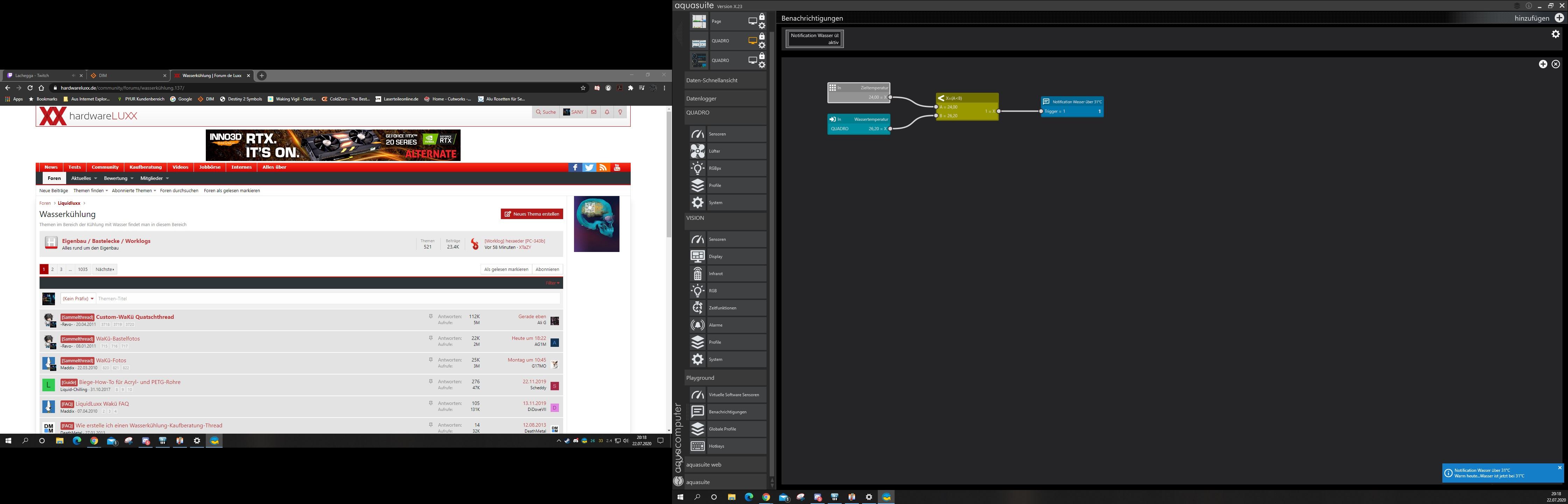Toggle desktop mode on Page overview
This screenshot has width=1568, height=504.
(x=752, y=21)
